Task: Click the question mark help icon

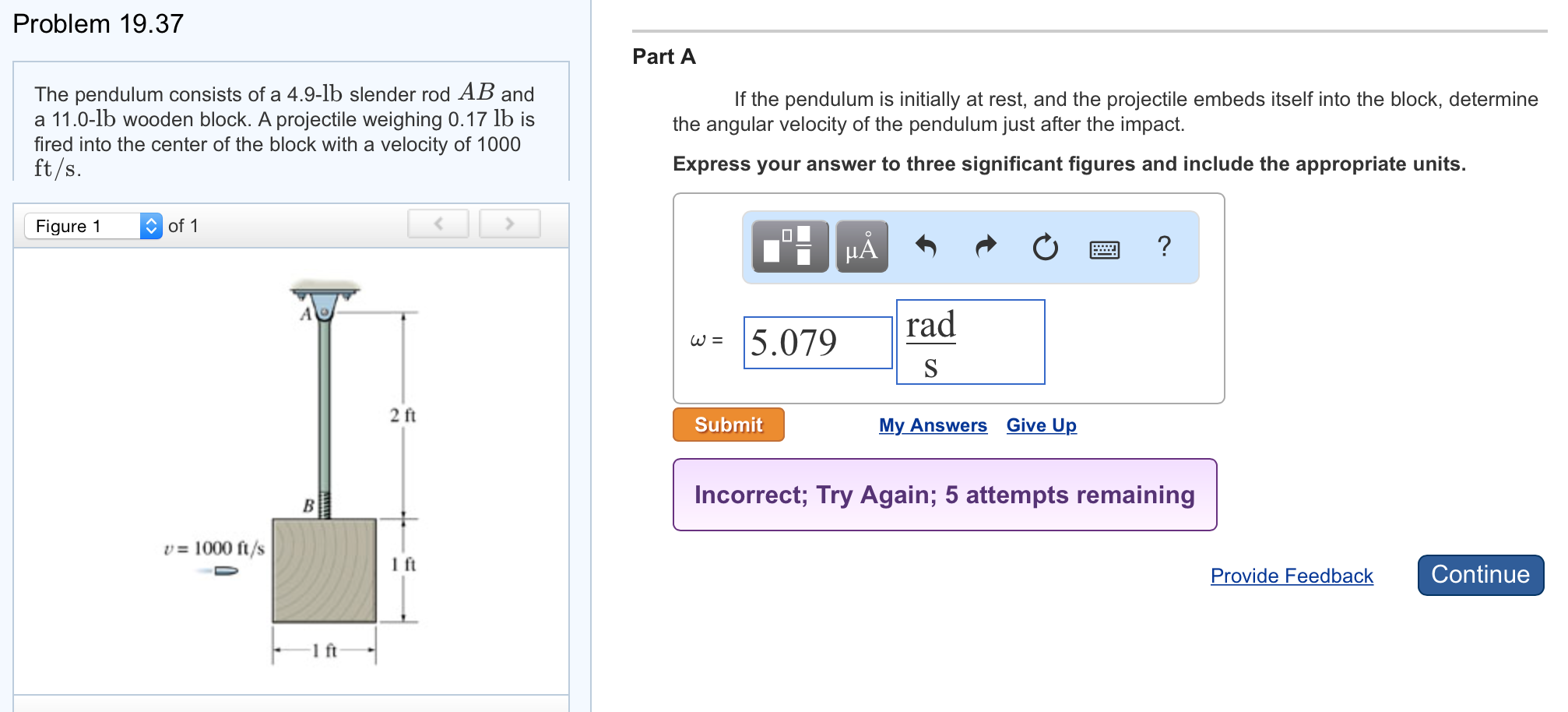Action: (x=1164, y=248)
